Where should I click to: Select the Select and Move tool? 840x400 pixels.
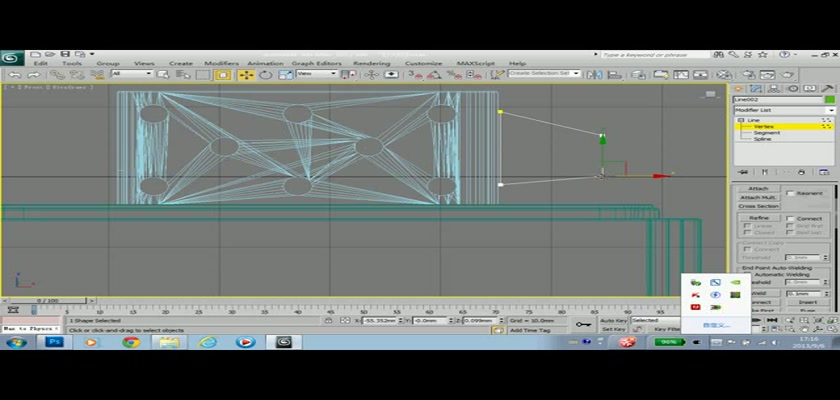(x=245, y=74)
